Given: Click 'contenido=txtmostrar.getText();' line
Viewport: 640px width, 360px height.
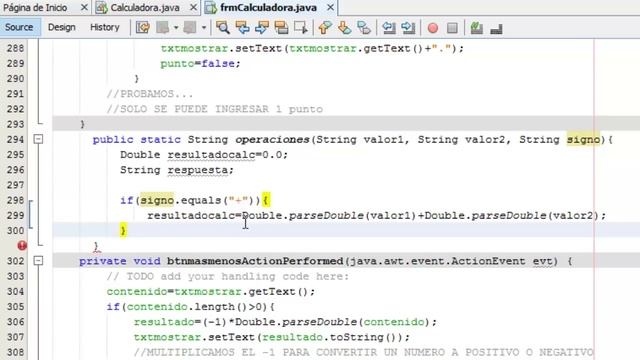Looking at the screenshot, I should (x=211, y=292).
